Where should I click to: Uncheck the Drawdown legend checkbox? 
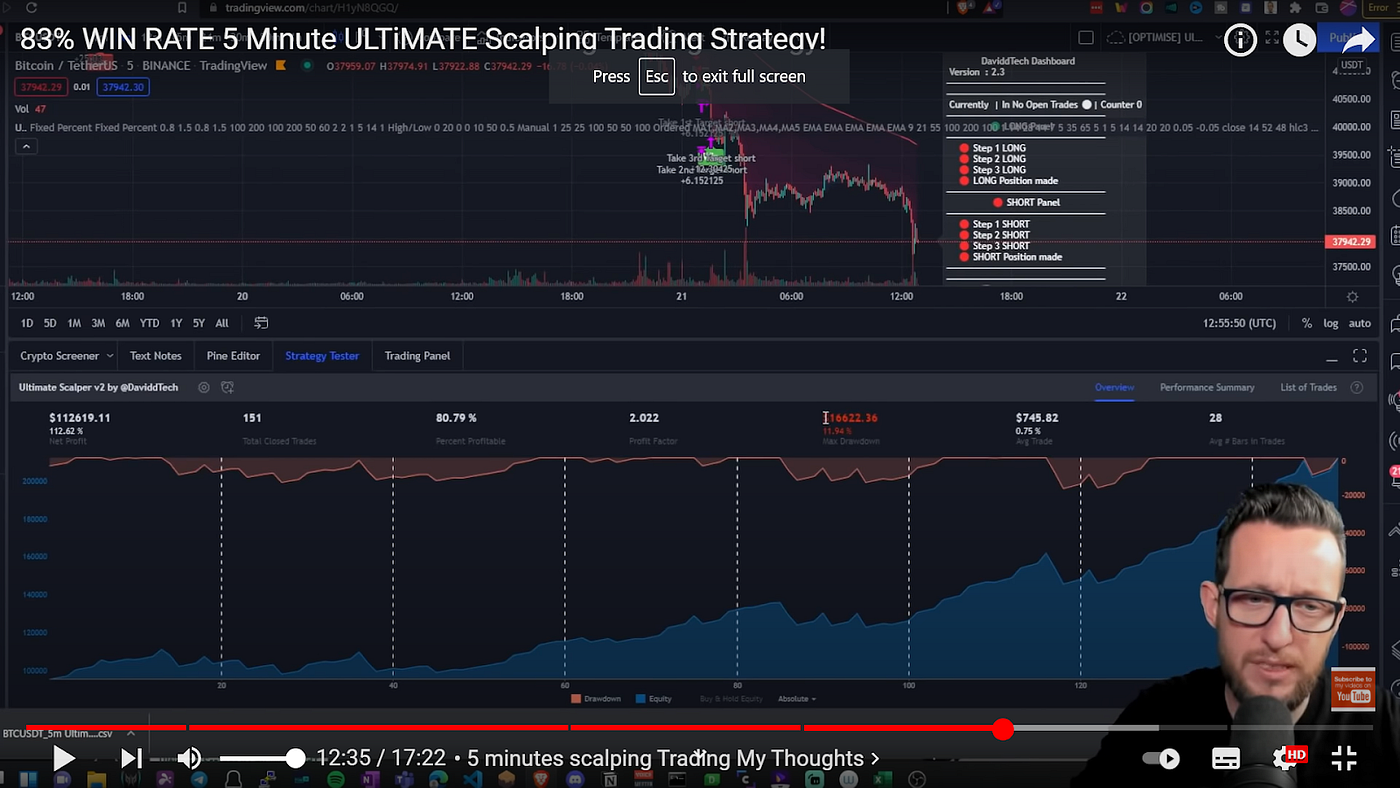[x=576, y=698]
